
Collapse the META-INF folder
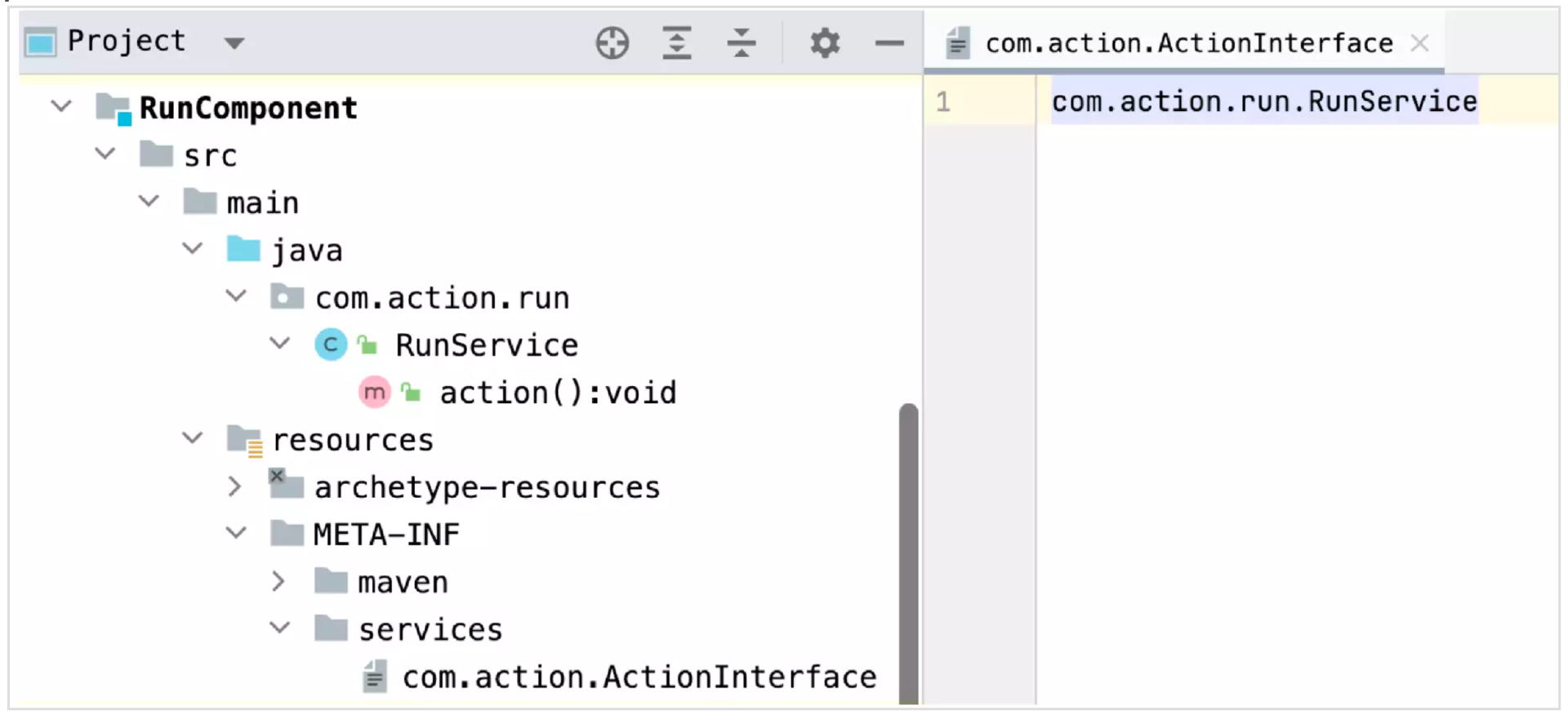pos(236,534)
